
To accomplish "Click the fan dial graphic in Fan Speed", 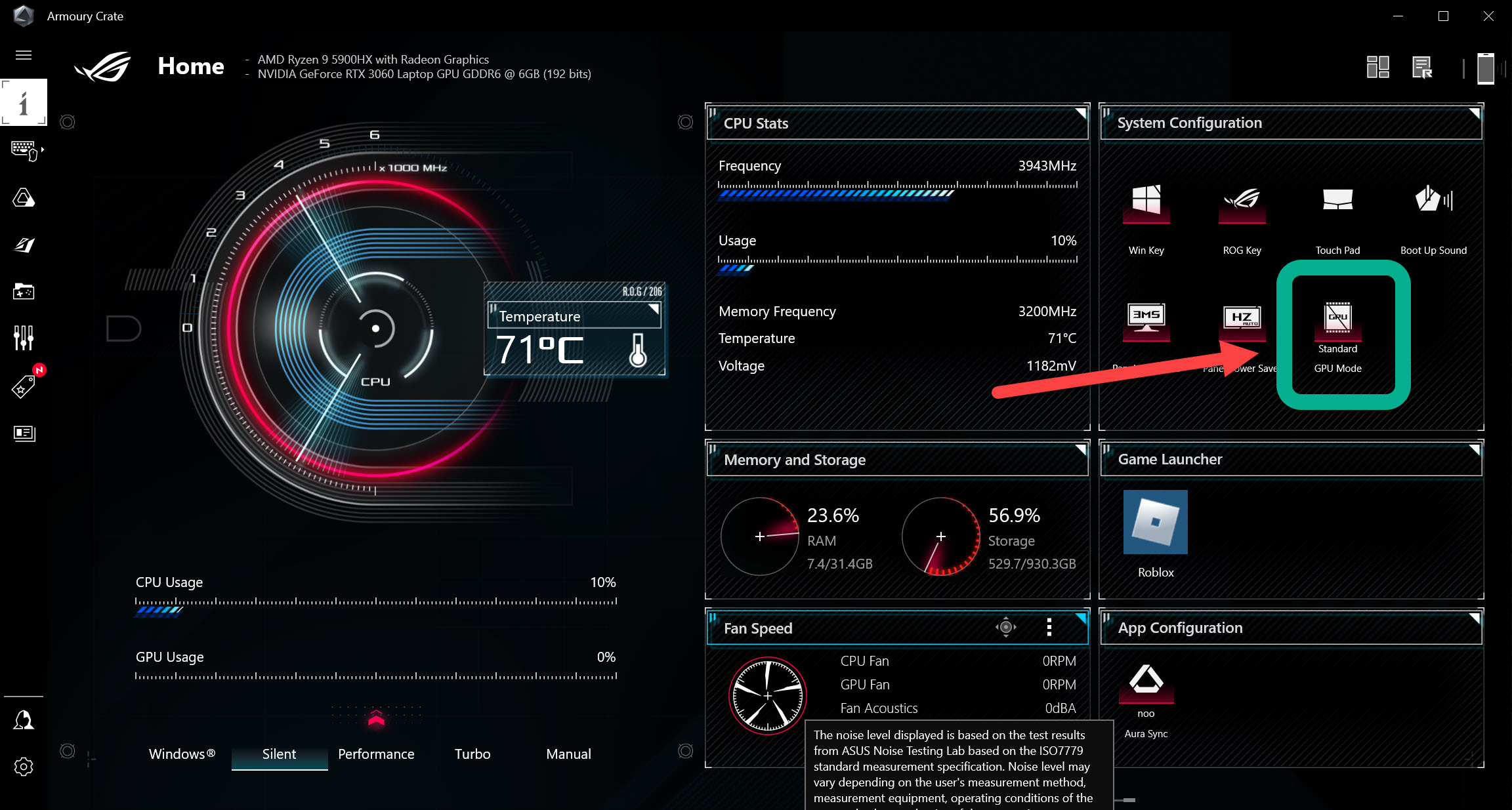I will [x=767, y=695].
